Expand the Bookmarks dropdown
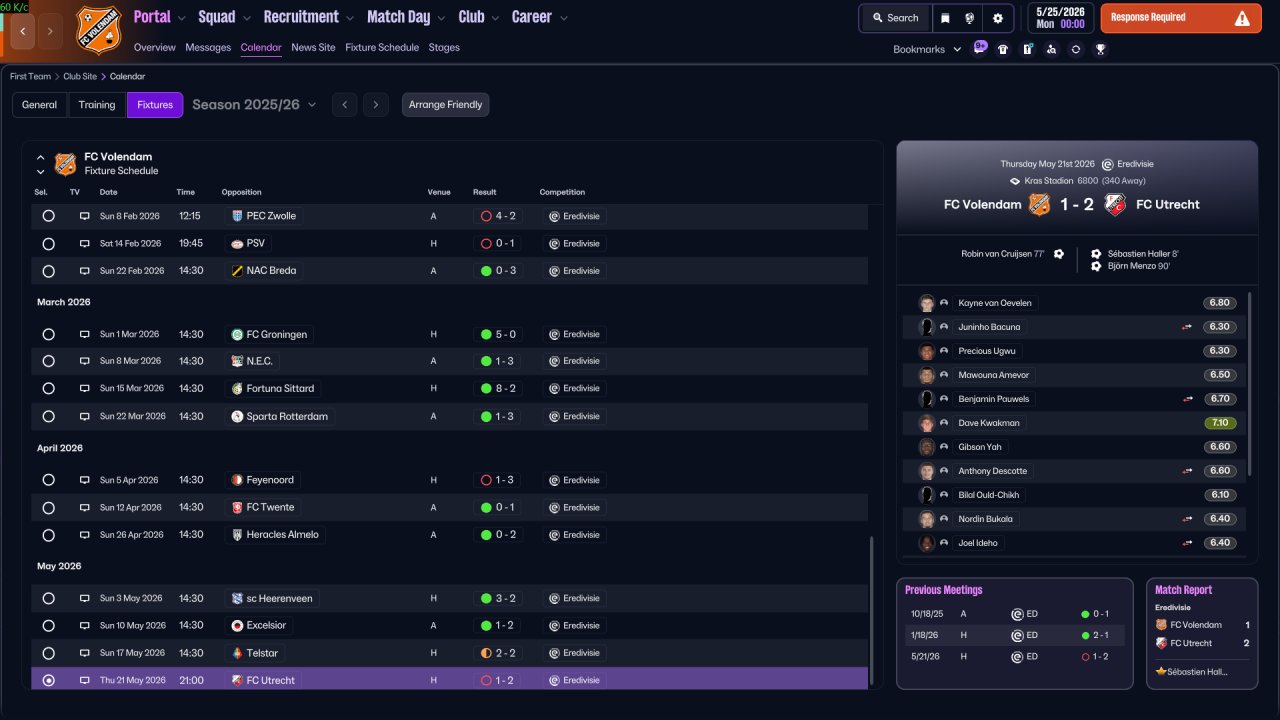 coord(926,49)
